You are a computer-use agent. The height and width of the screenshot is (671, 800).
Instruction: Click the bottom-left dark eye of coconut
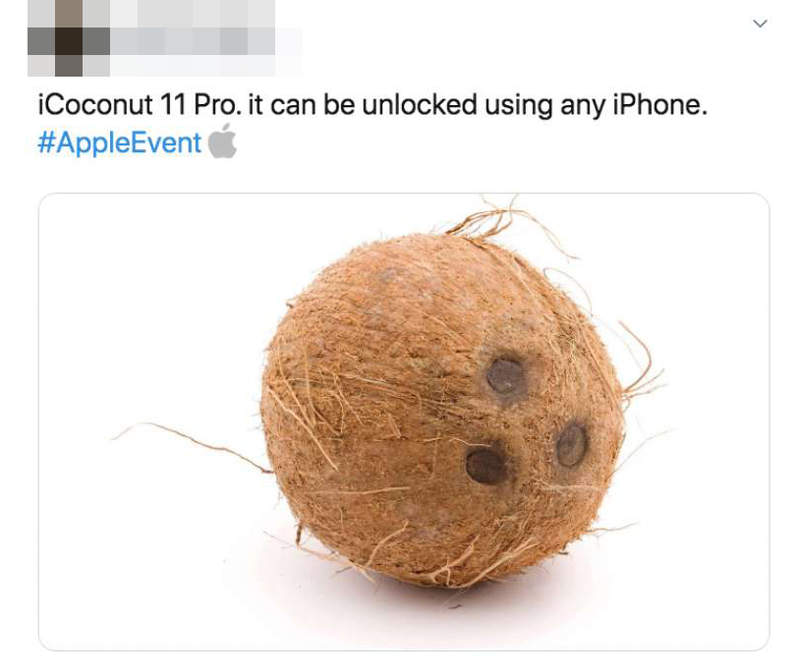[x=486, y=466]
